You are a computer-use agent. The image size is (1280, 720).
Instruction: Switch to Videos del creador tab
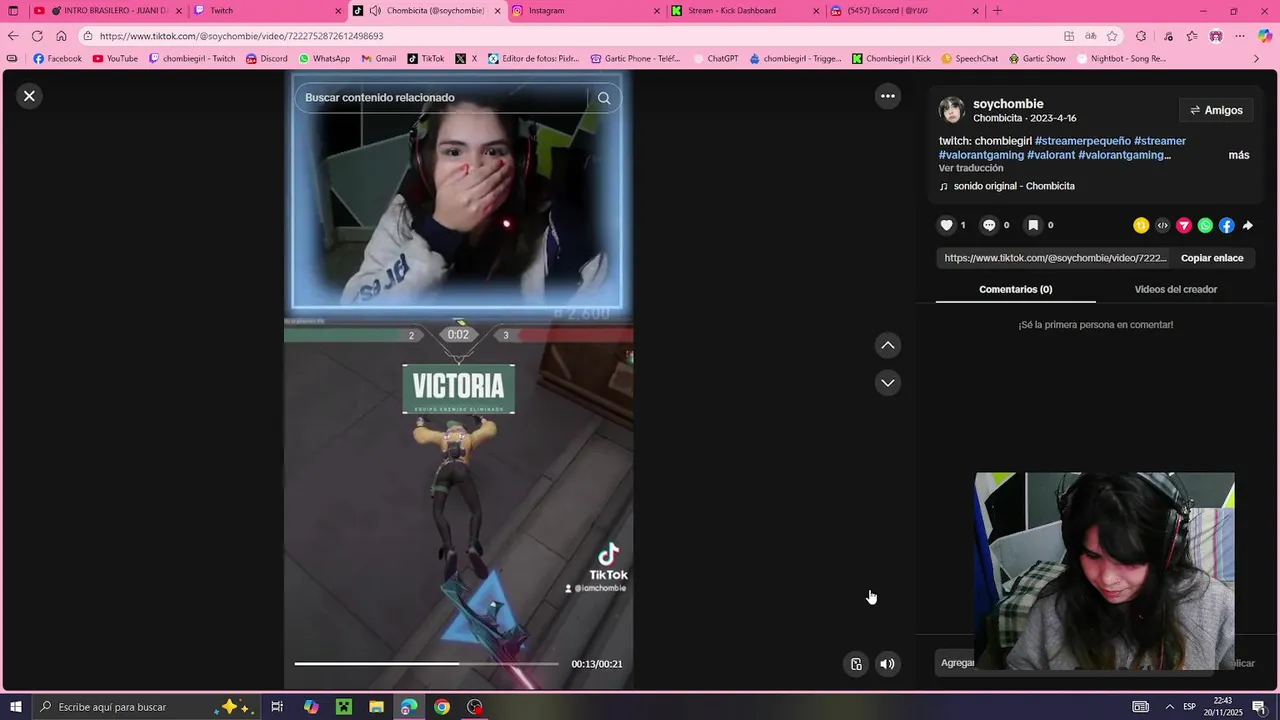(1176, 289)
